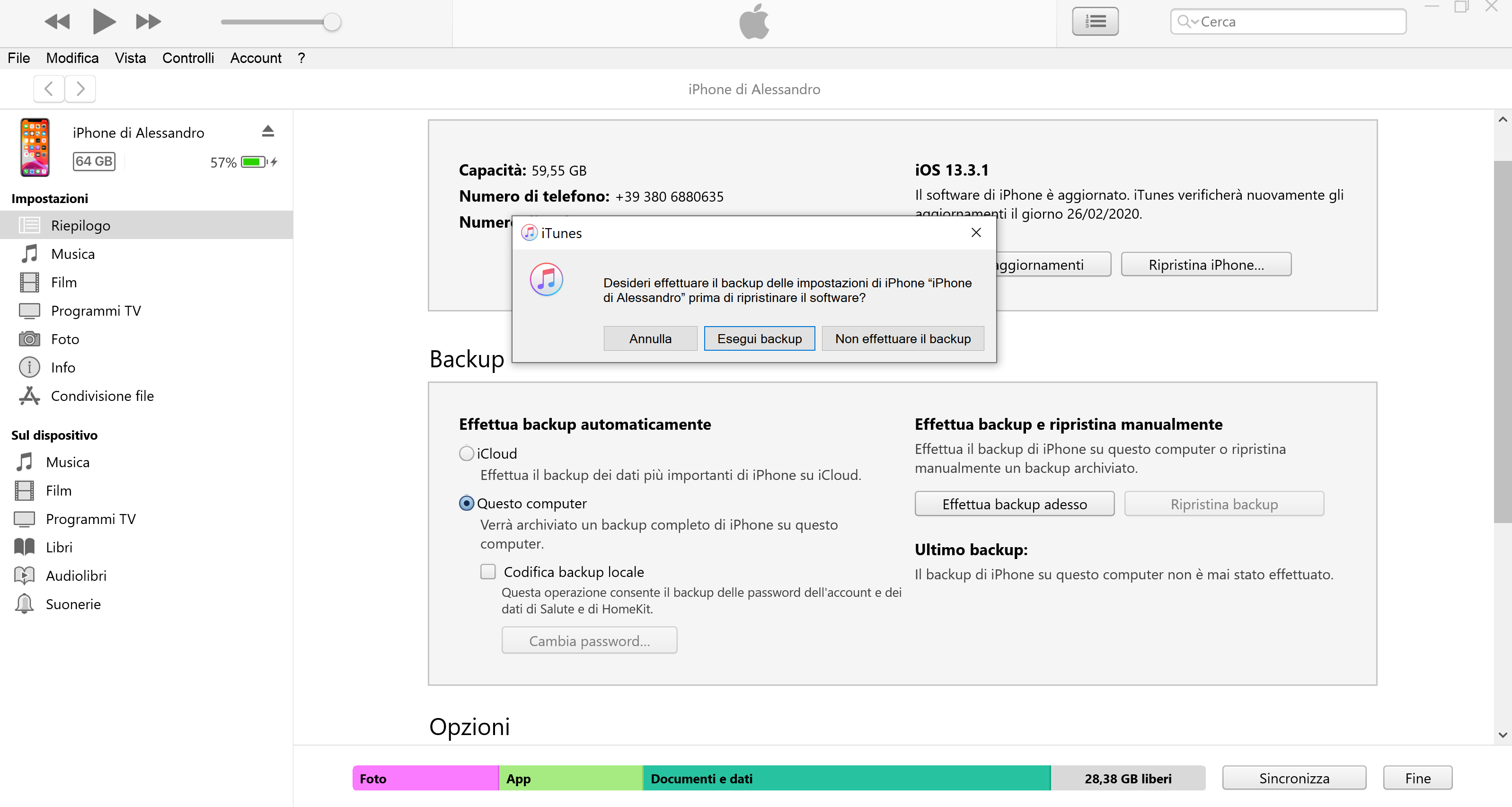The width and height of the screenshot is (1512, 807).
Task: Click the Sincronizza button
Action: coord(1294,778)
